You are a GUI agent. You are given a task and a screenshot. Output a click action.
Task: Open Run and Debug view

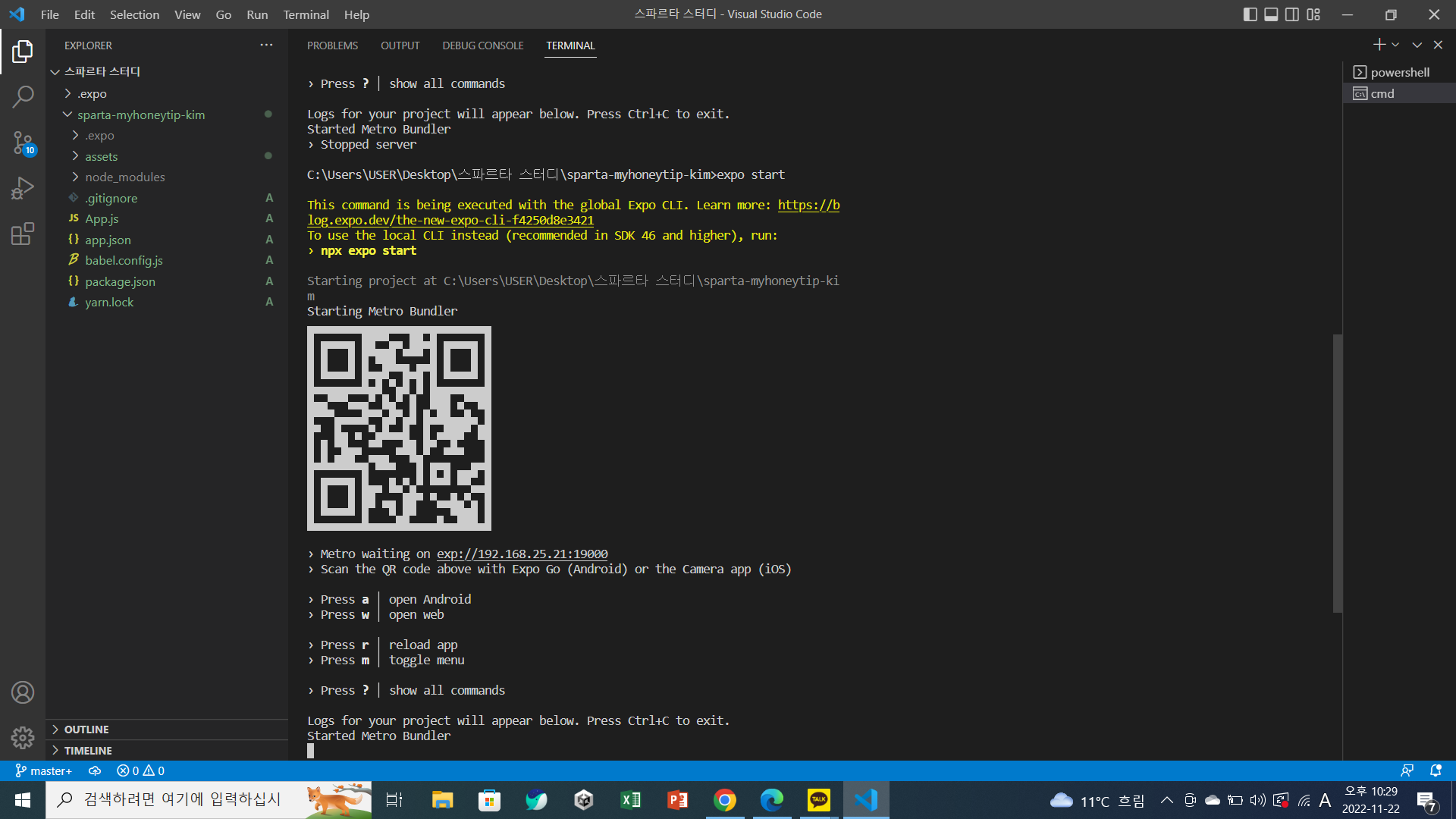click(x=23, y=188)
